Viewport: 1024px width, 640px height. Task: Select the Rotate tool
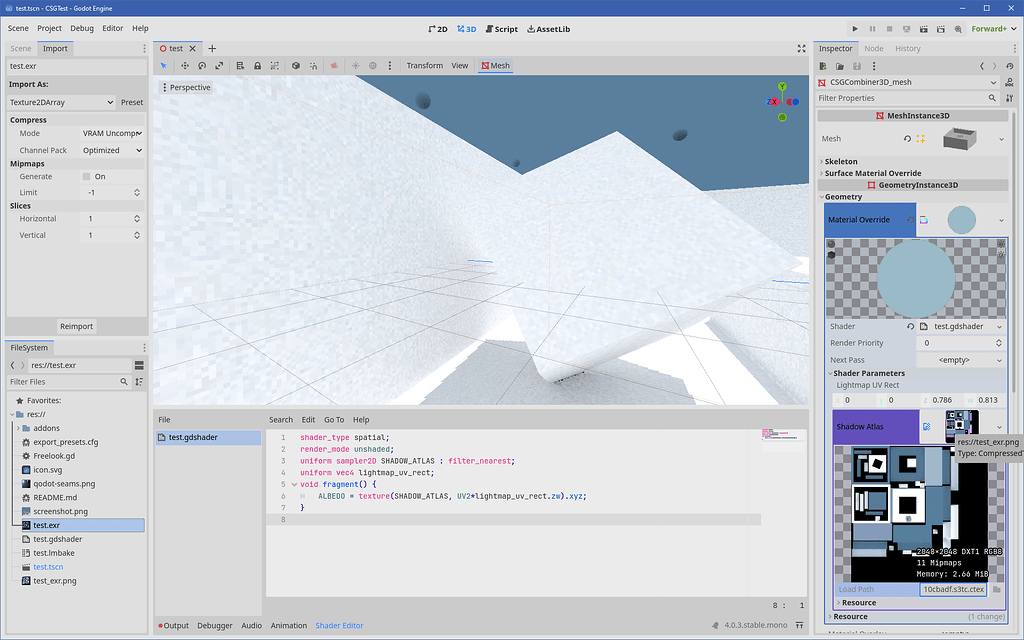pyautogui.click(x=203, y=65)
